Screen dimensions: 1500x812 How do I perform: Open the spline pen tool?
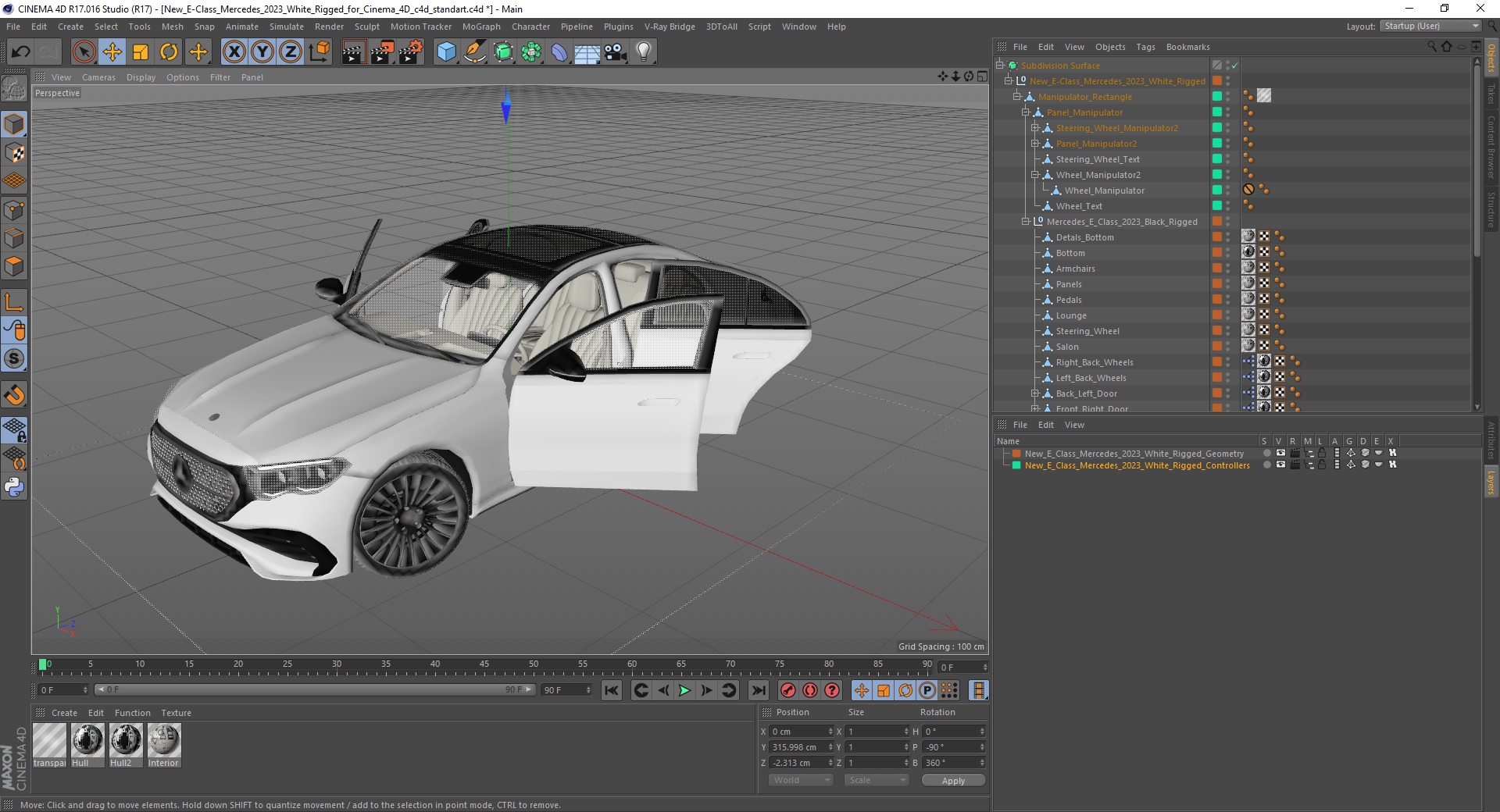tap(474, 52)
